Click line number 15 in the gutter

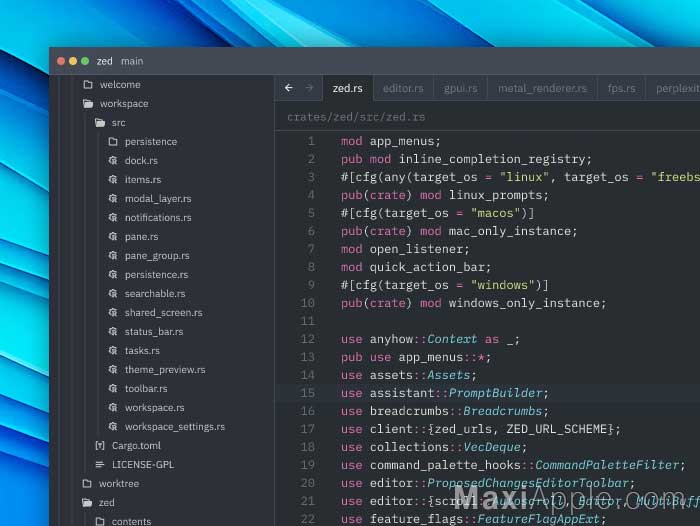click(x=307, y=393)
